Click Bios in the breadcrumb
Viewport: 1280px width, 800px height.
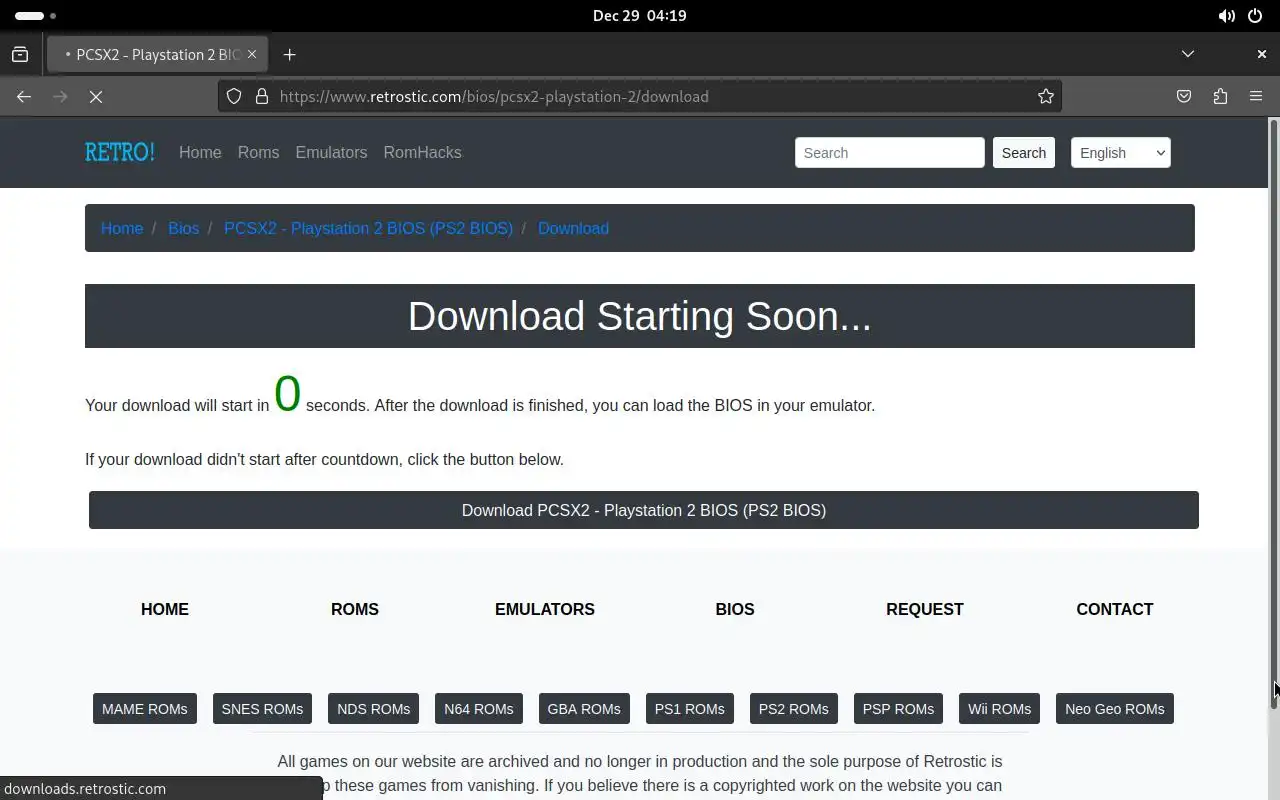click(183, 228)
